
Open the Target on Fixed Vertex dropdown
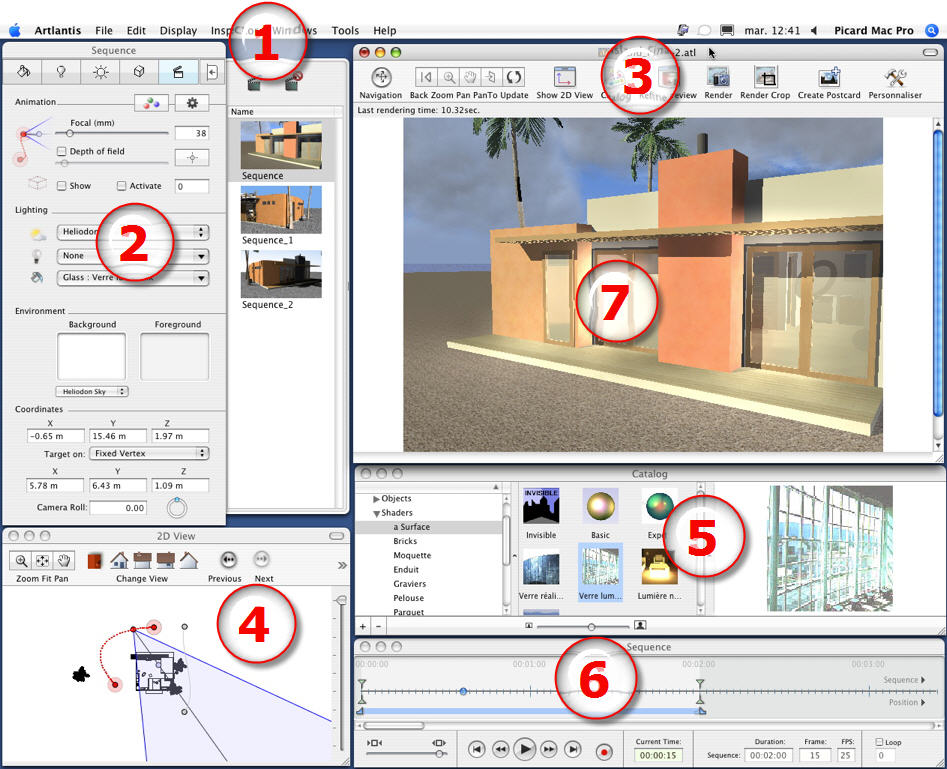tap(149, 453)
